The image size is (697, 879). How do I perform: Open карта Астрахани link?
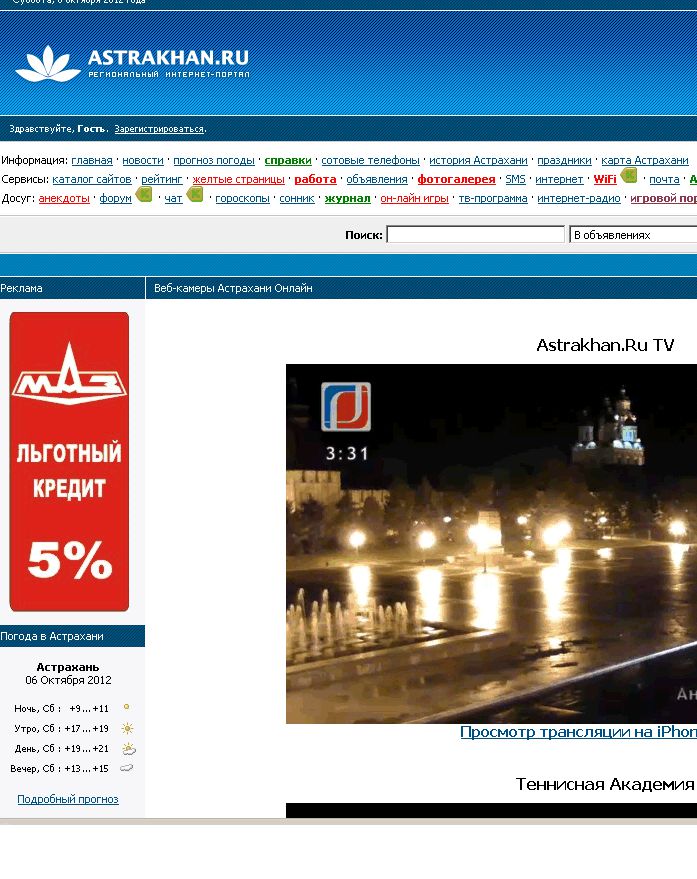coord(645,160)
